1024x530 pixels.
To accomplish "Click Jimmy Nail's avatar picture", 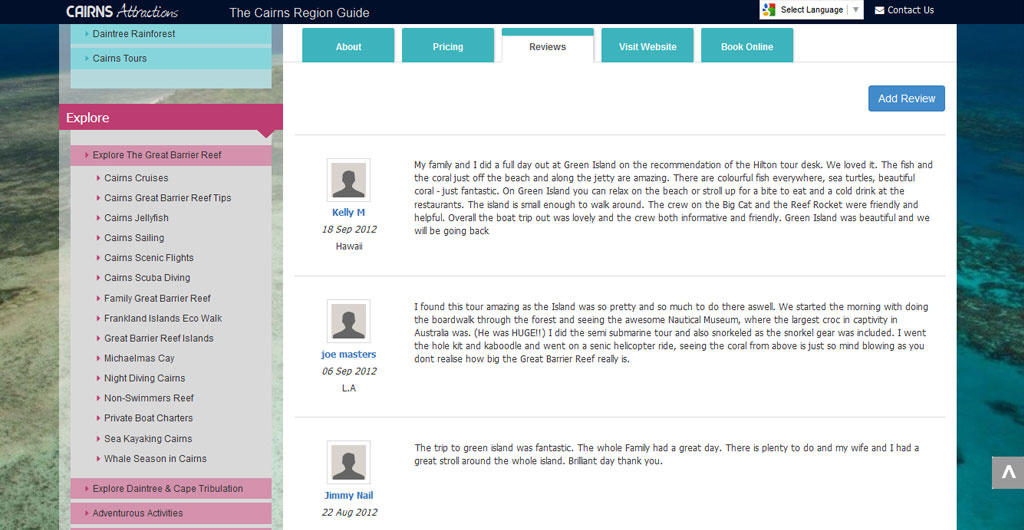I will pyautogui.click(x=348, y=462).
